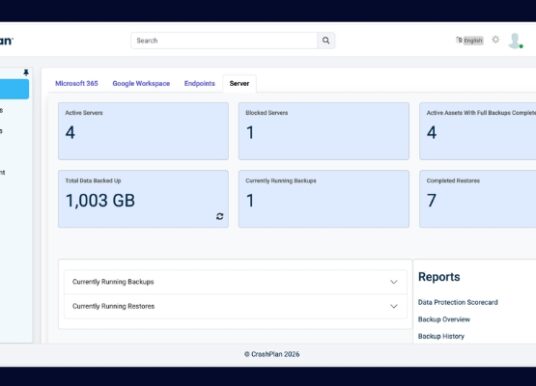
Task: Click the CrashPlan 2026 copyright text
Action: pyautogui.click(x=272, y=354)
